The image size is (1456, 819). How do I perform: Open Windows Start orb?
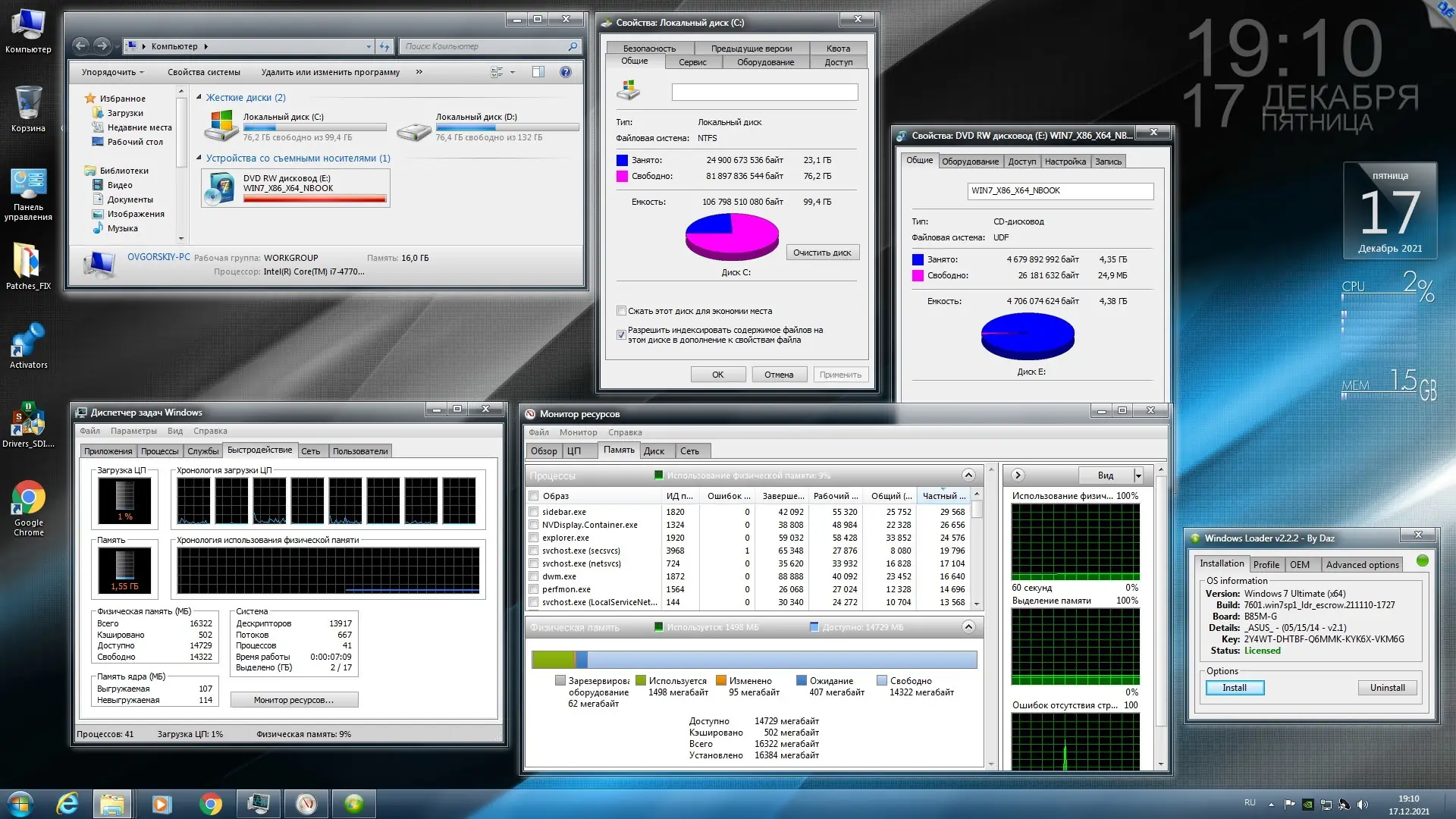[x=20, y=804]
